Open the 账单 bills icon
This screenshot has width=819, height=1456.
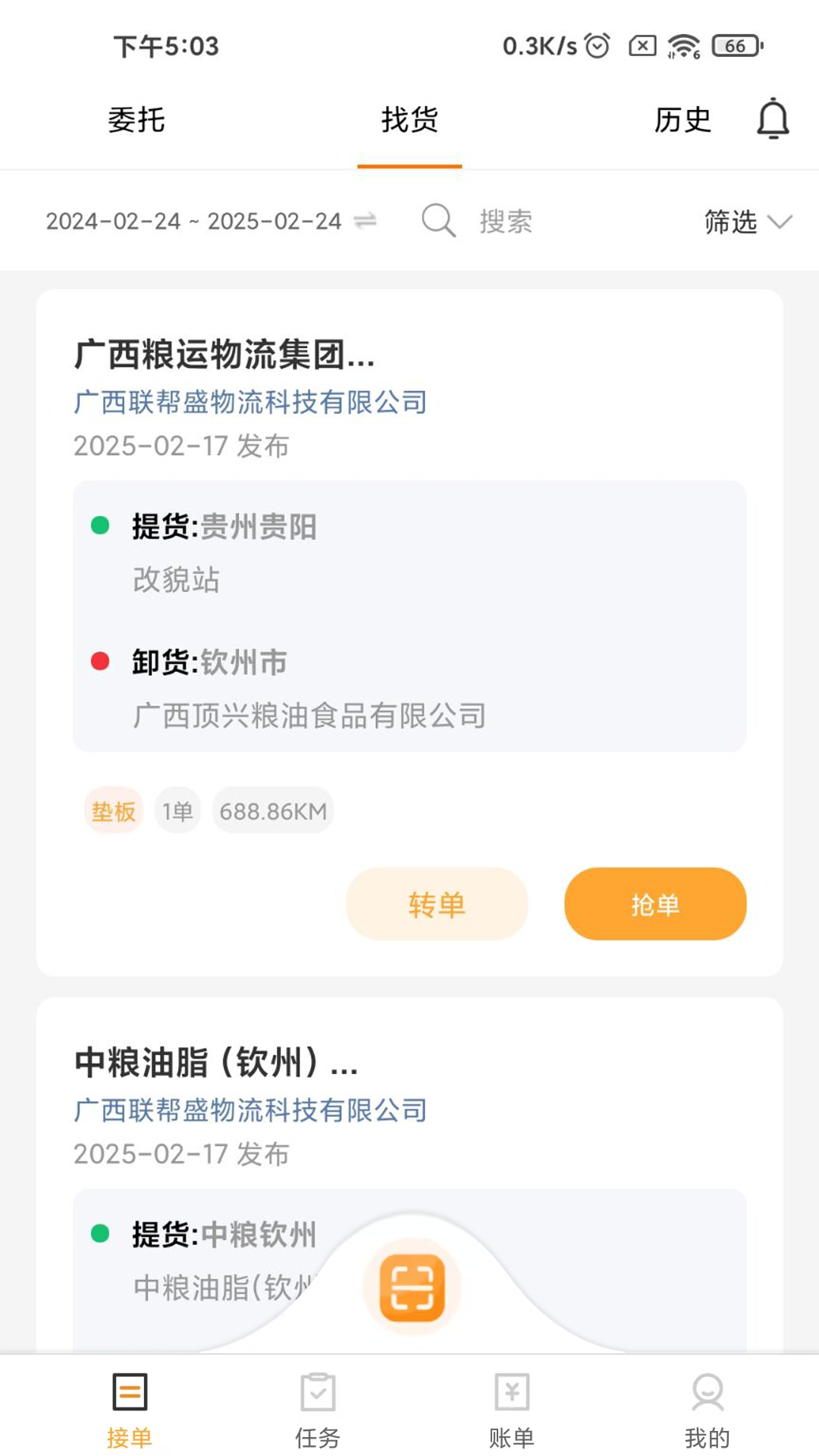point(512,1392)
